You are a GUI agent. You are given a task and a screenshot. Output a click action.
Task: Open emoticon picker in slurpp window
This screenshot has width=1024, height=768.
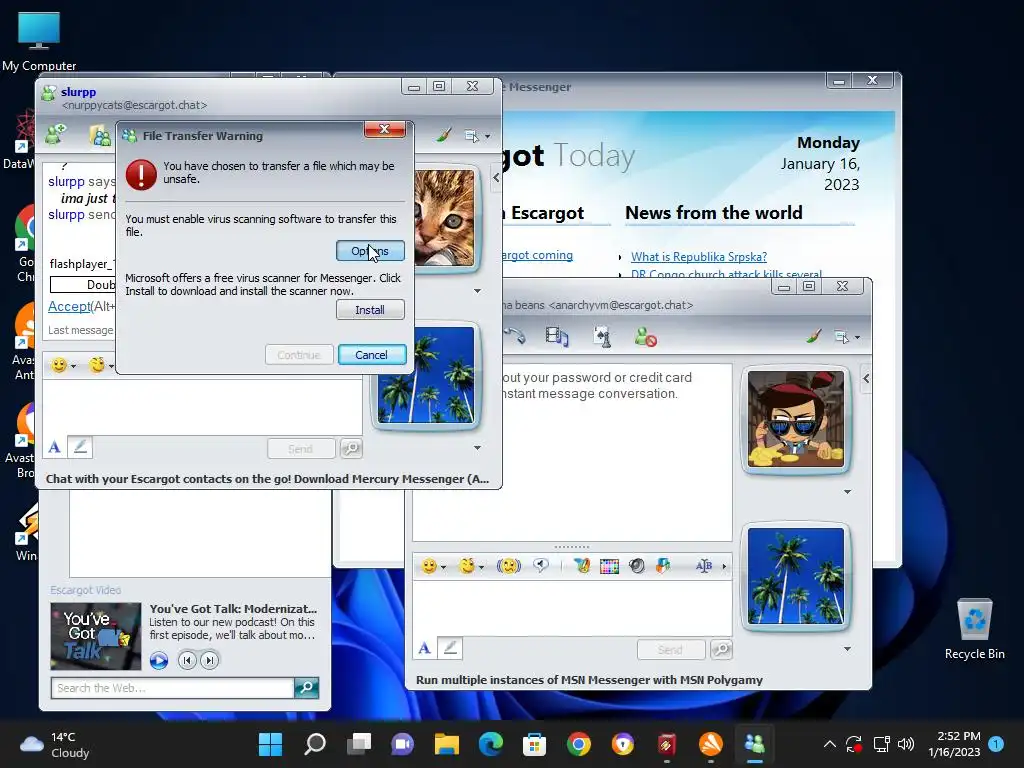point(63,365)
